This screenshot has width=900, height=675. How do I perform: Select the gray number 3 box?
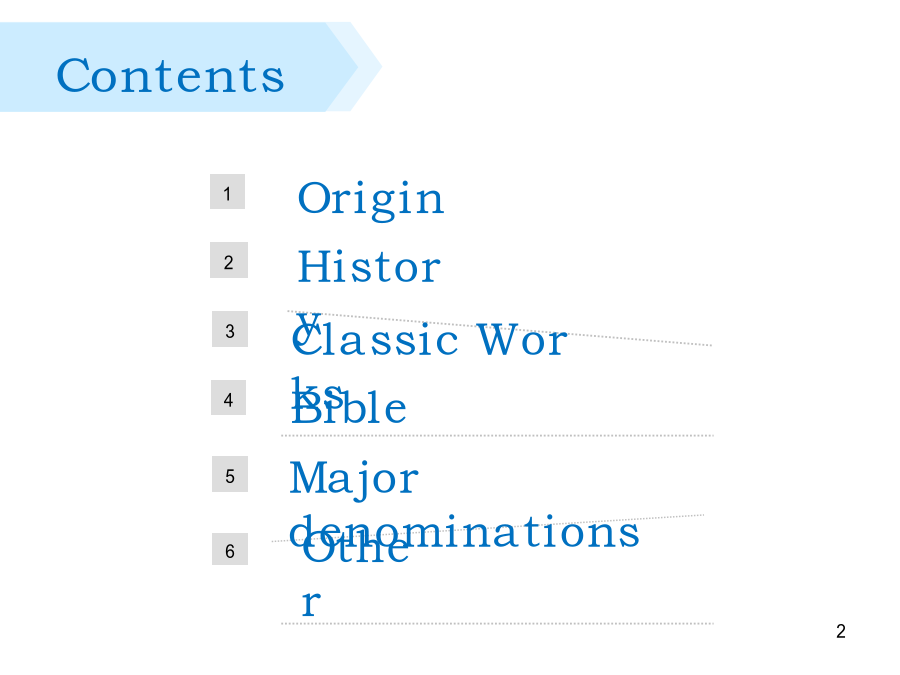pos(230,329)
